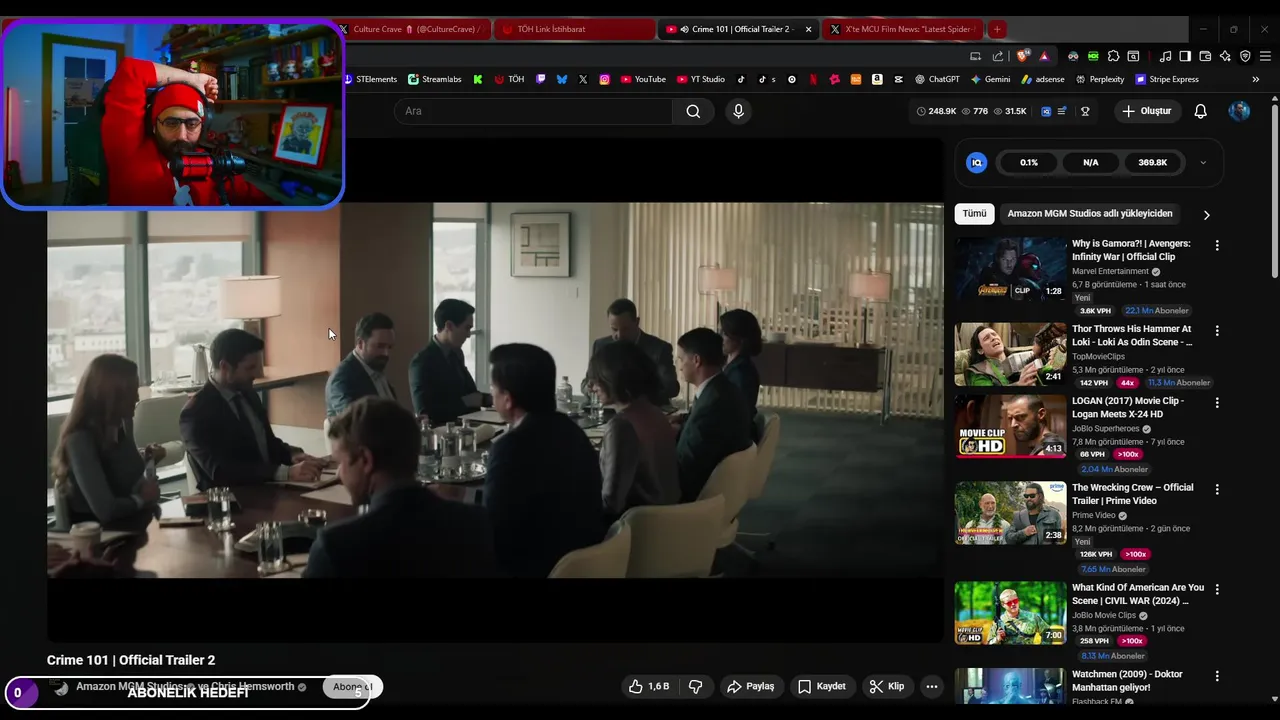This screenshot has height=720, width=1280.
Task: Click the vidIQ logo in the stats panel
Action: click(x=977, y=162)
